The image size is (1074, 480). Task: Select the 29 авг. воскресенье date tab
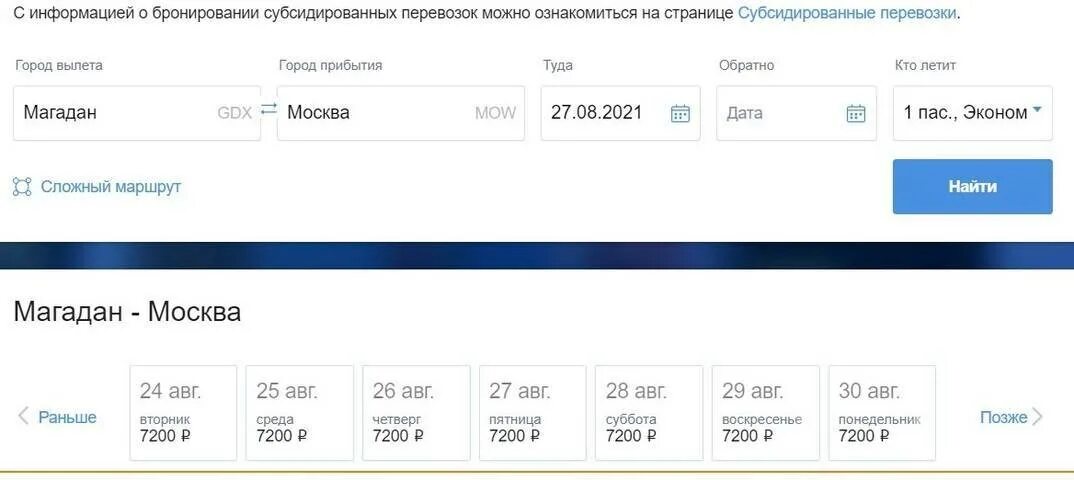tap(765, 413)
